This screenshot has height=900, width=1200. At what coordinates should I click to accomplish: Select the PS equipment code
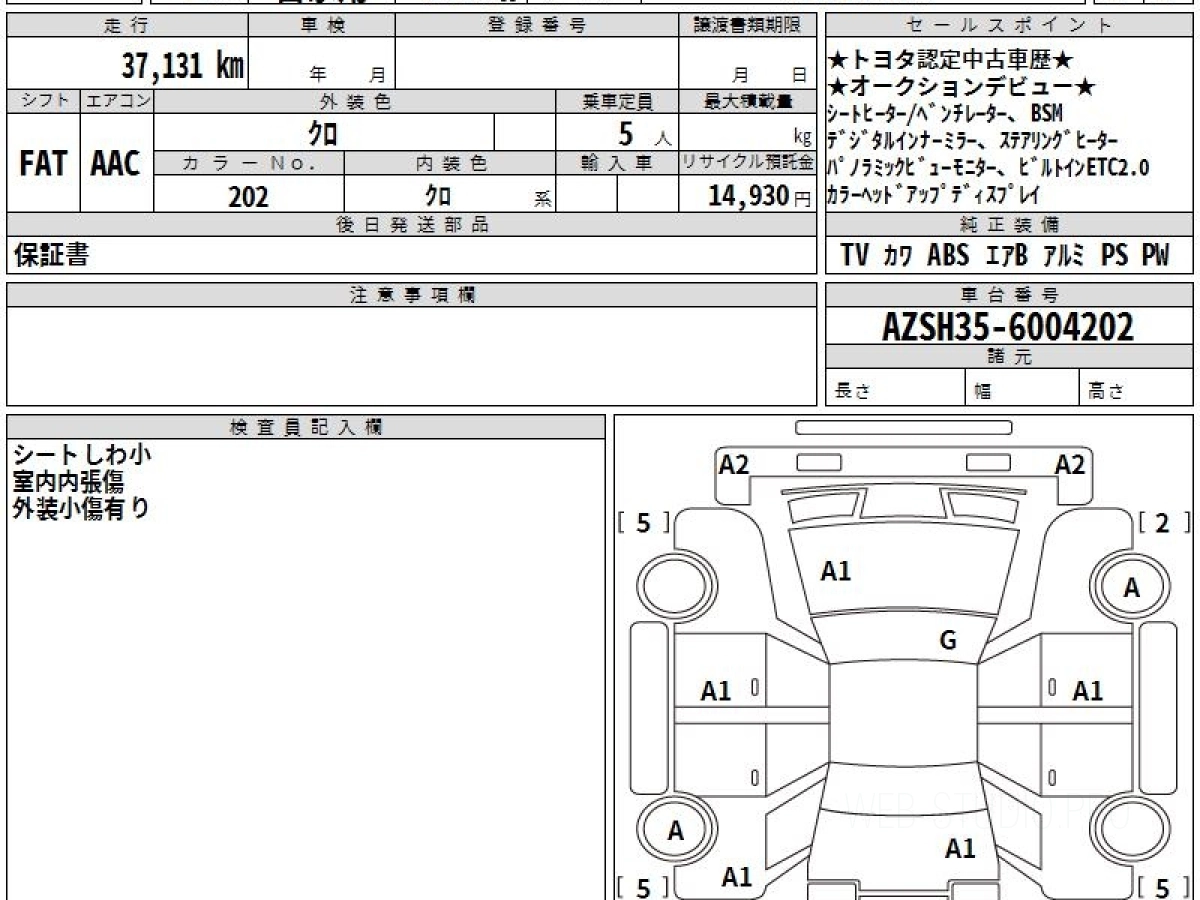point(1114,256)
